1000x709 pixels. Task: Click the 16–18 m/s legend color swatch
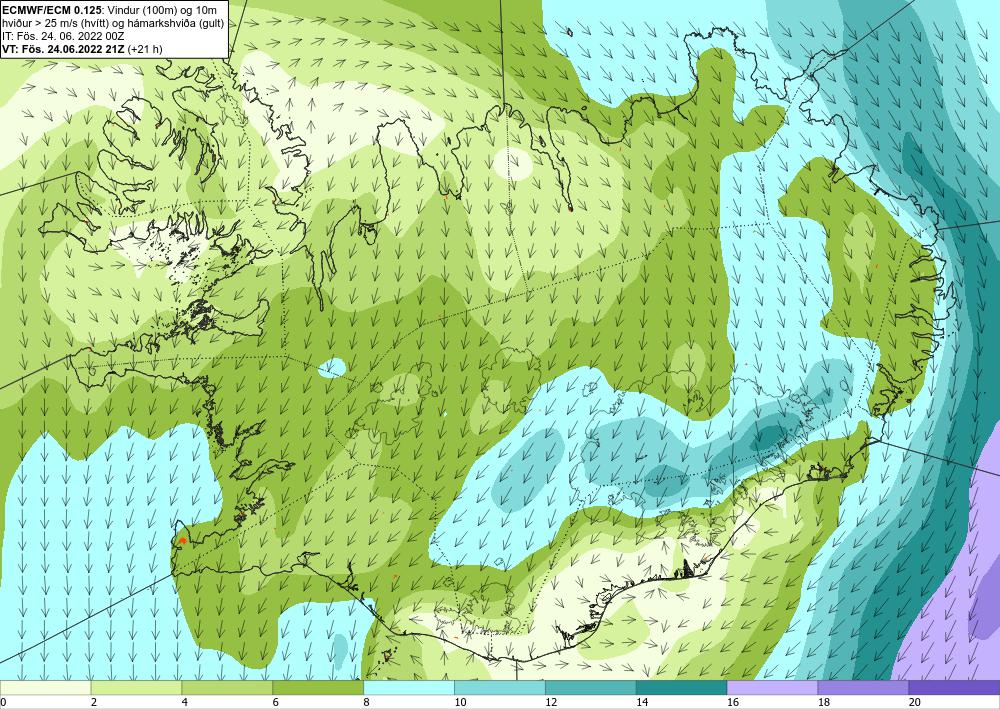772,687
